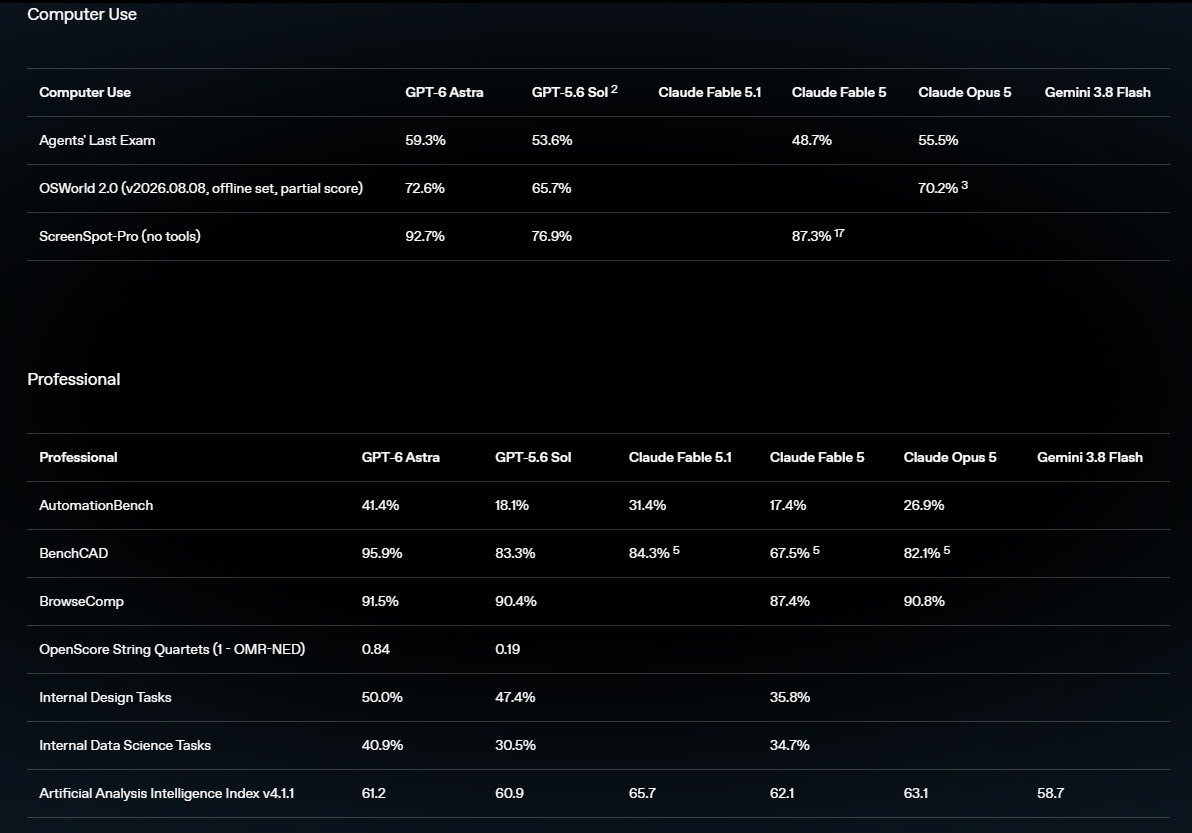Click the BenchCAD row label
The image size is (1192, 833).
(x=74, y=553)
